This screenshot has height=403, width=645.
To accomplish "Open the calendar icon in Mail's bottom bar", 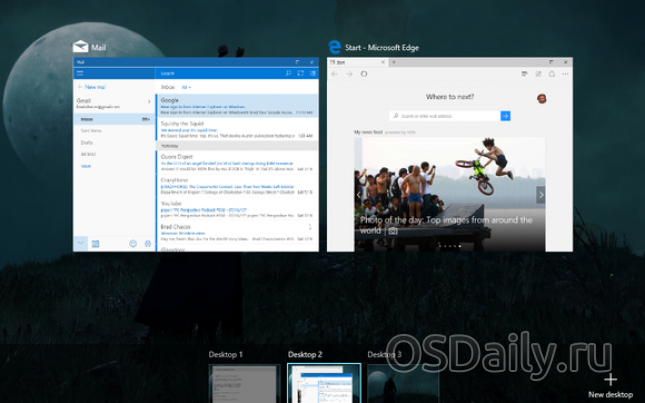I will pyautogui.click(x=96, y=243).
